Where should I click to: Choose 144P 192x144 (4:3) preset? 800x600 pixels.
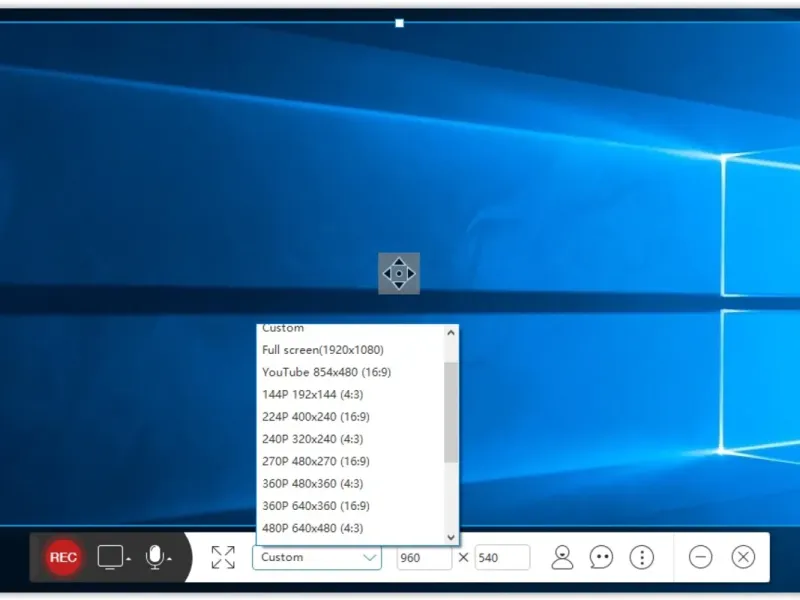(351, 394)
